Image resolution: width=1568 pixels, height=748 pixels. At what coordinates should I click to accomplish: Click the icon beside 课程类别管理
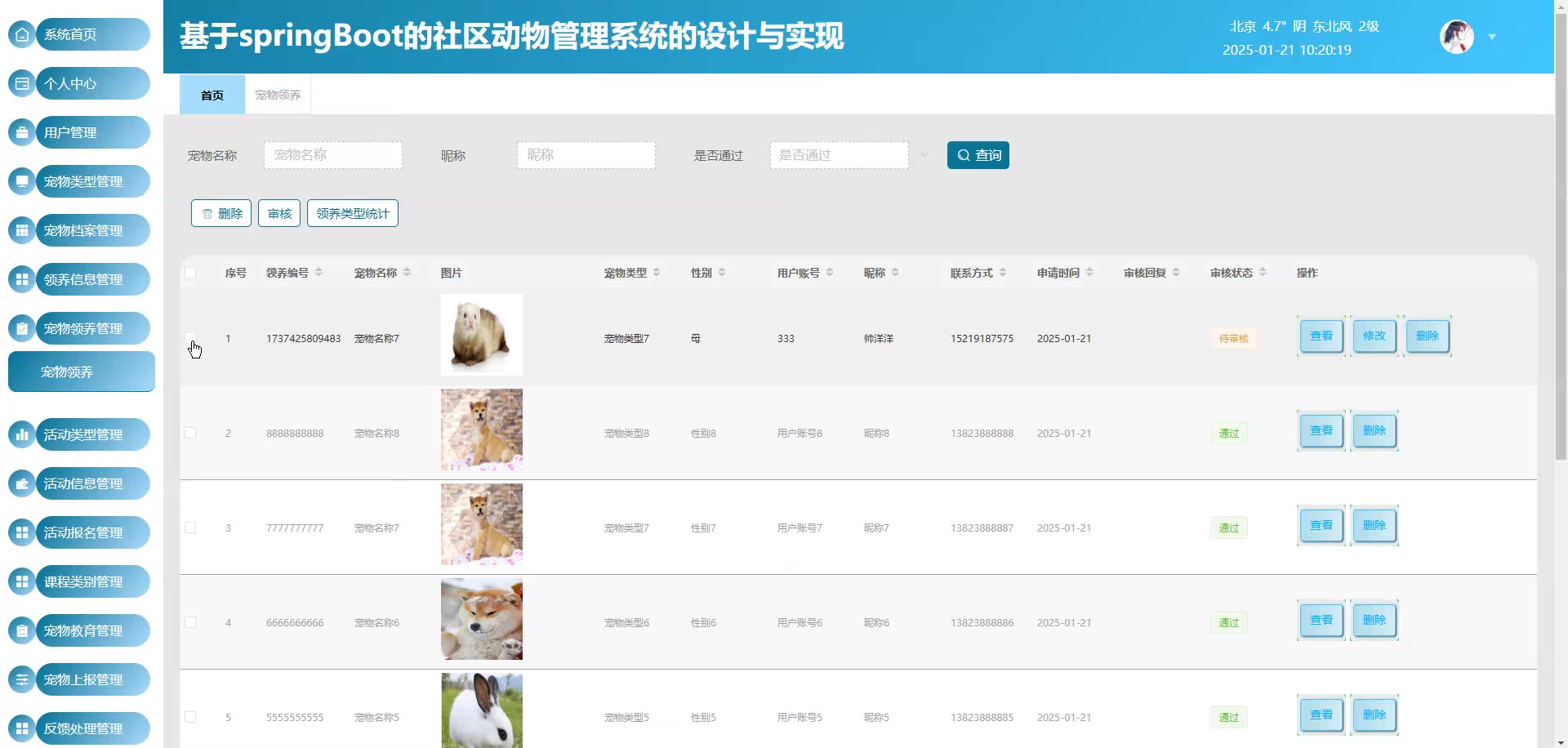point(22,581)
